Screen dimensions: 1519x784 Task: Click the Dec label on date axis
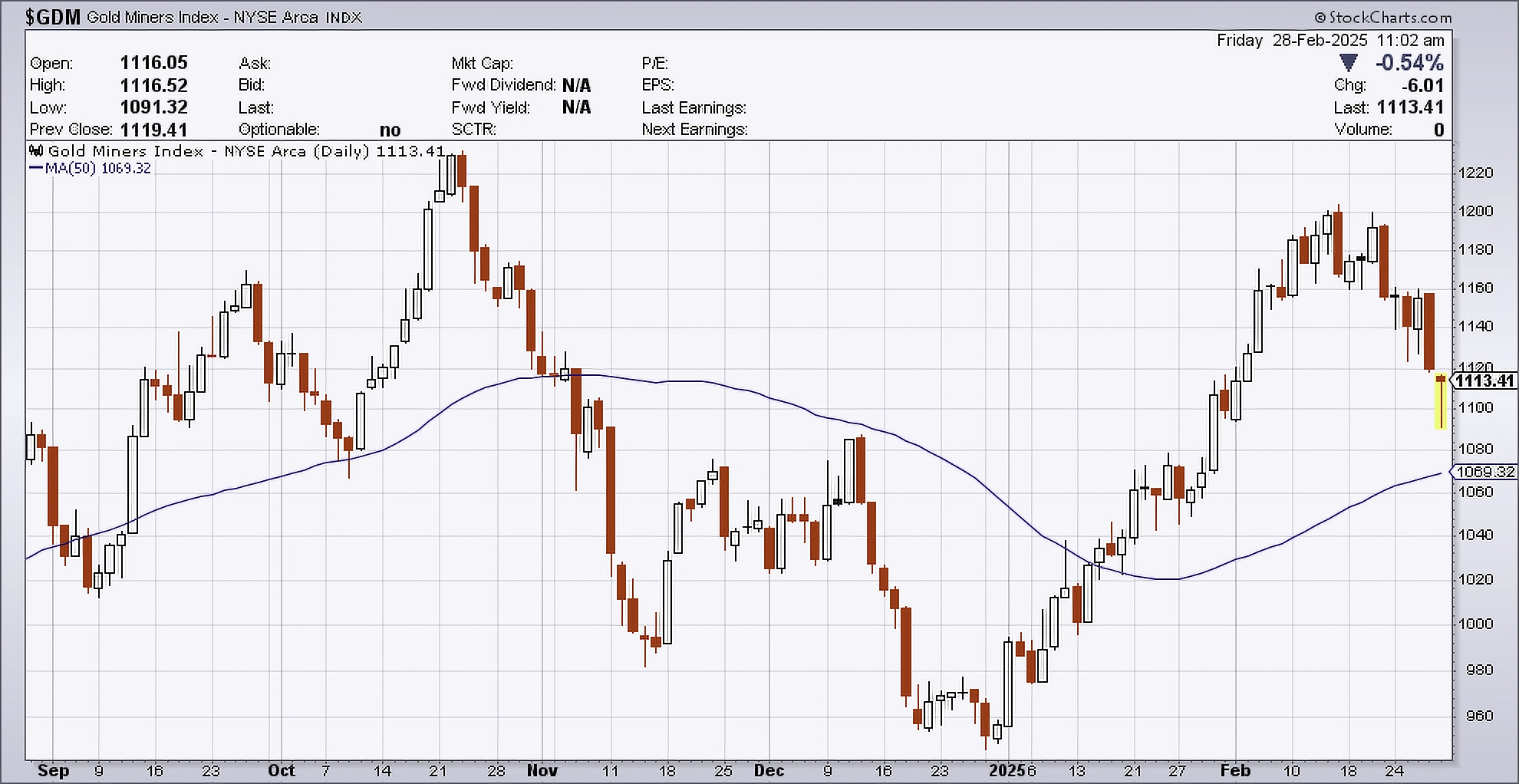coord(769,771)
